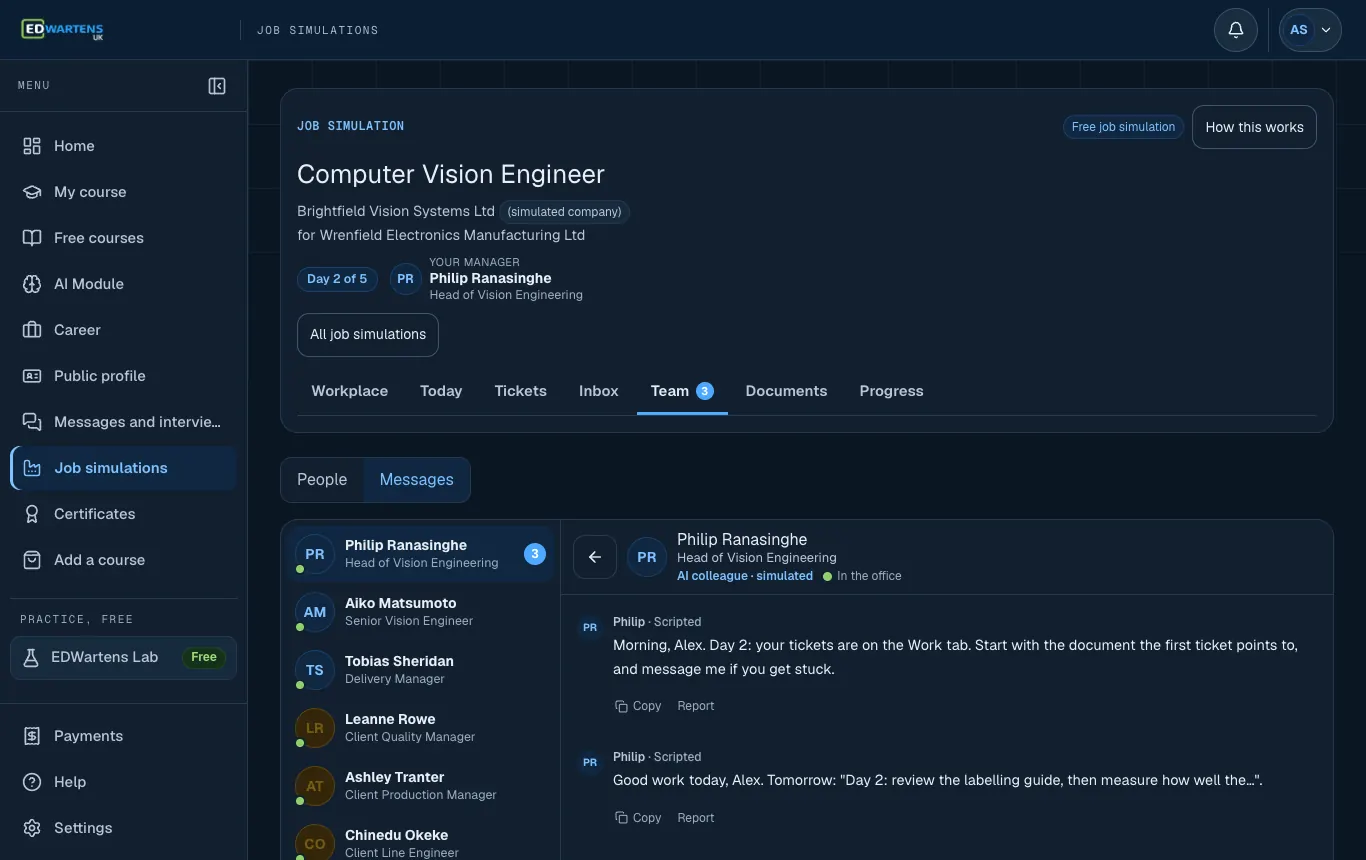Image resolution: width=1366 pixels, height=860 pixels.
Task: Click the All job simulations button
Action: (368, 335)
